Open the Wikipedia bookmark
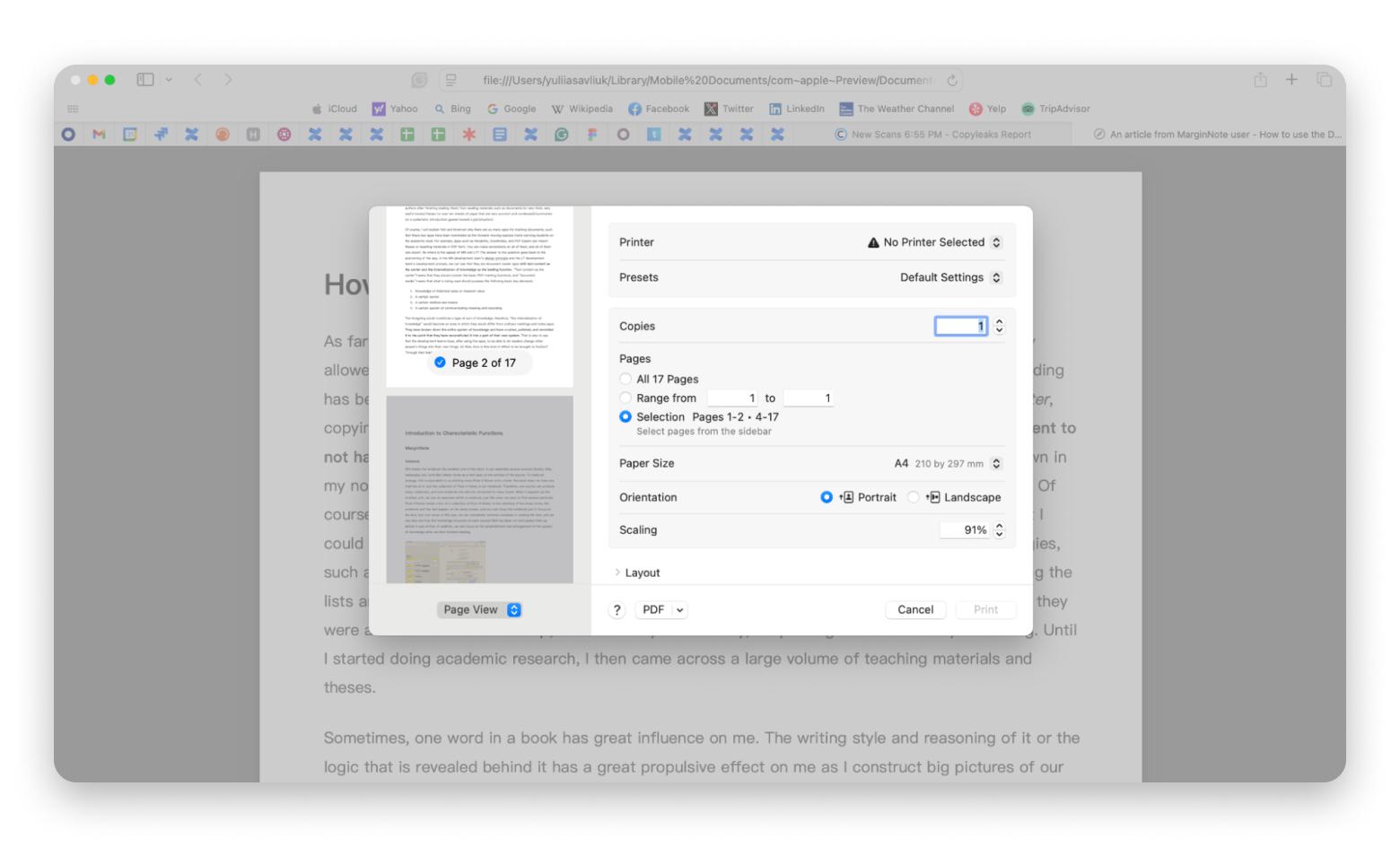 [582, 109]
